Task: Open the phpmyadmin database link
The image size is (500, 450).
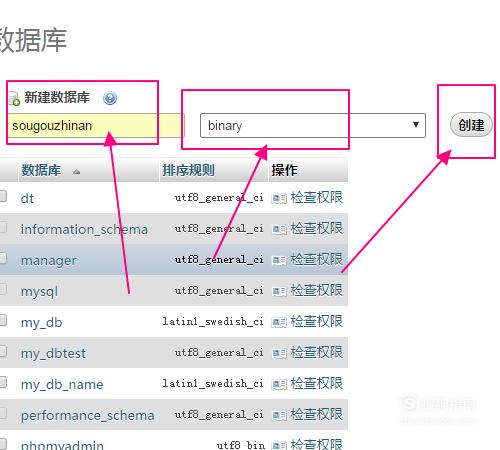Action: pyautogui.click(x=62, y=445)
